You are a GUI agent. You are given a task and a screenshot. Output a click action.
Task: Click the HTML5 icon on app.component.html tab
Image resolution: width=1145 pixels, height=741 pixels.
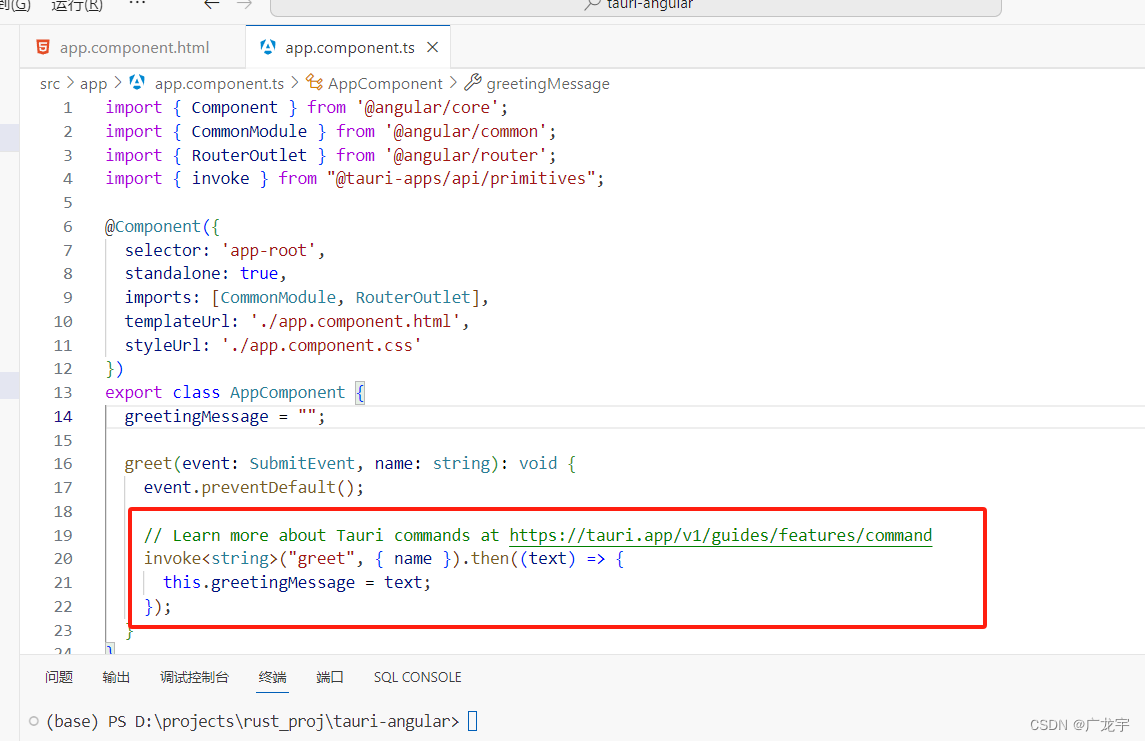42,47
